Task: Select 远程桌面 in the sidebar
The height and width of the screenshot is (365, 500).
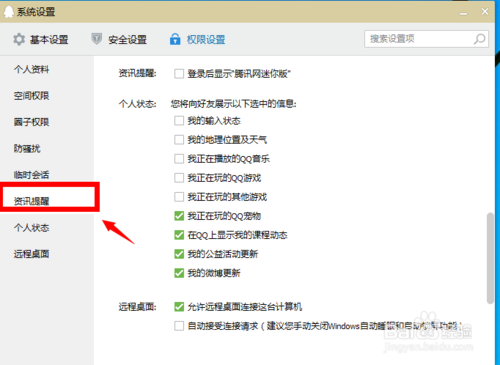Action: coord(31,254)
